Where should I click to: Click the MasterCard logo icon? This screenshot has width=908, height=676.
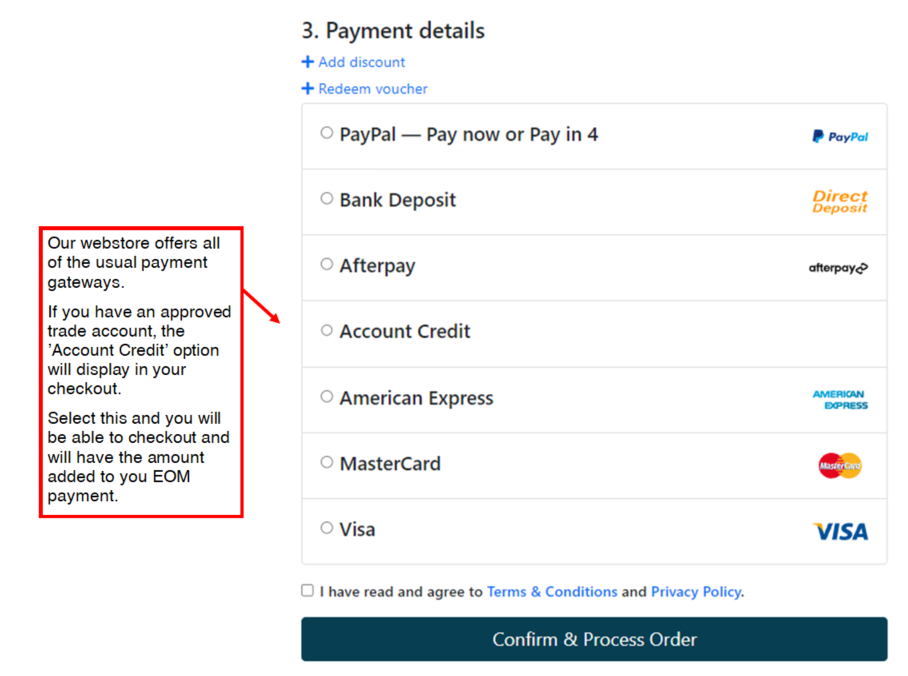pyautogui.click(x=840, y=466)
